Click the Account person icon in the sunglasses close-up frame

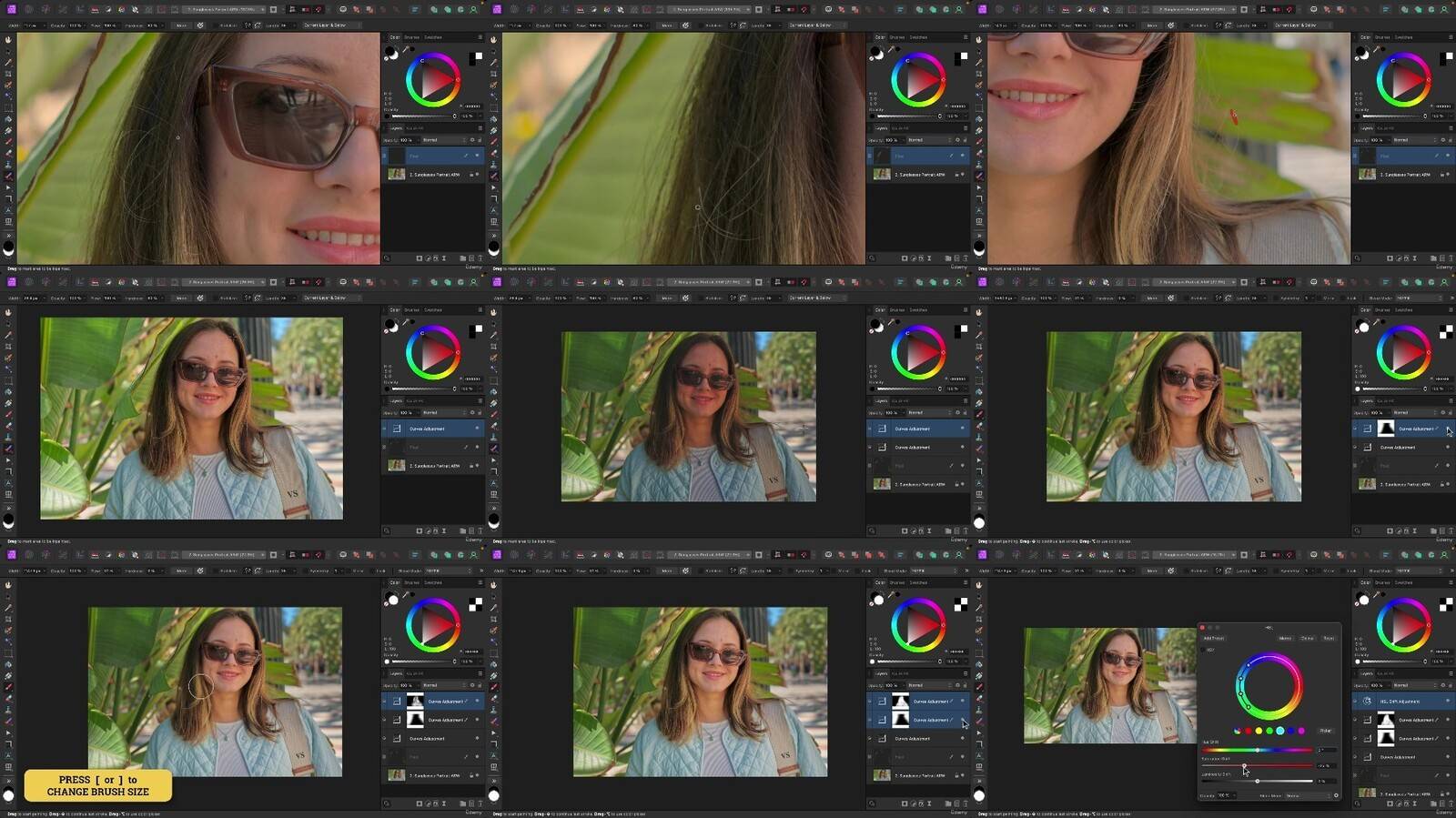(x=474, y=9)
